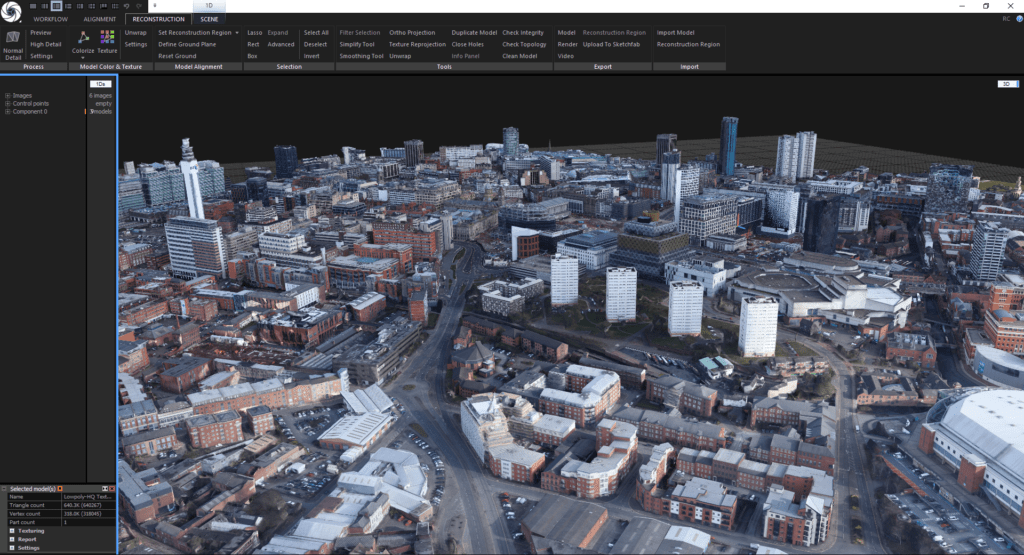This screenshot has height=555, width=1024.
Task: Click the Name value Lowpoly-HQ Text...
Action: [x=88, y=497]
